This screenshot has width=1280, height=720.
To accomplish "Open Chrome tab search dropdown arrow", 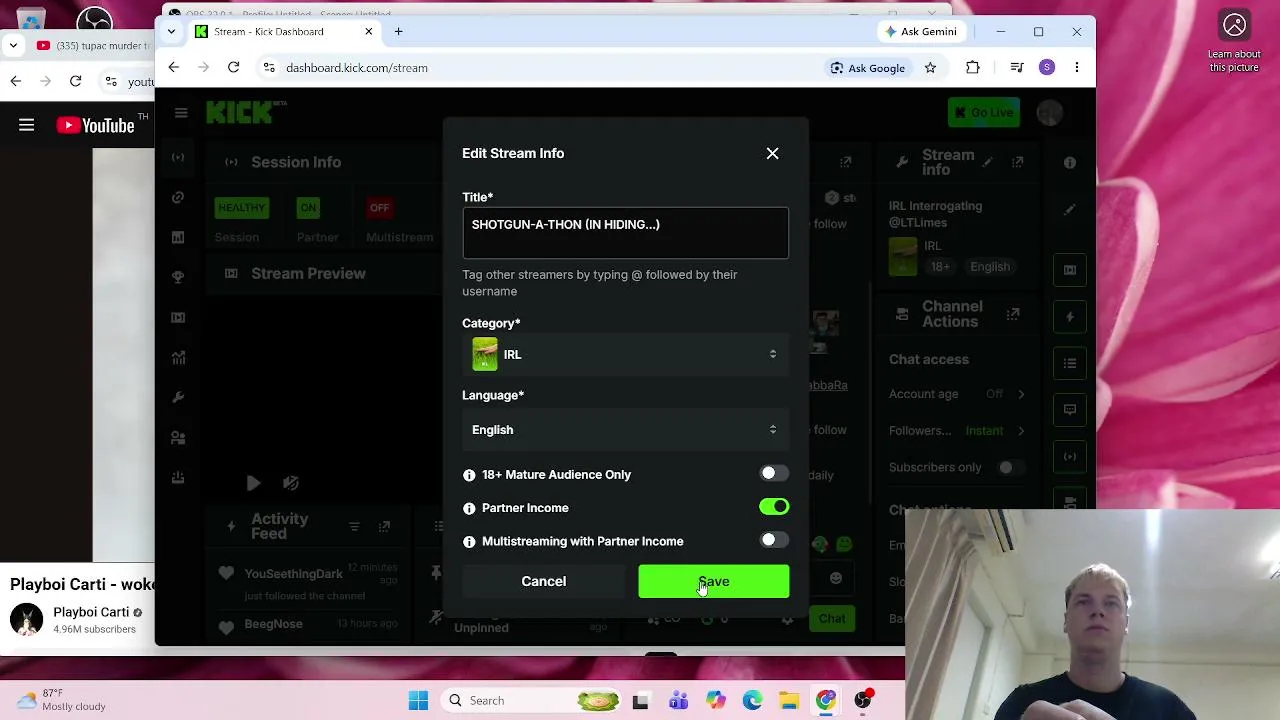I will 171,32.
